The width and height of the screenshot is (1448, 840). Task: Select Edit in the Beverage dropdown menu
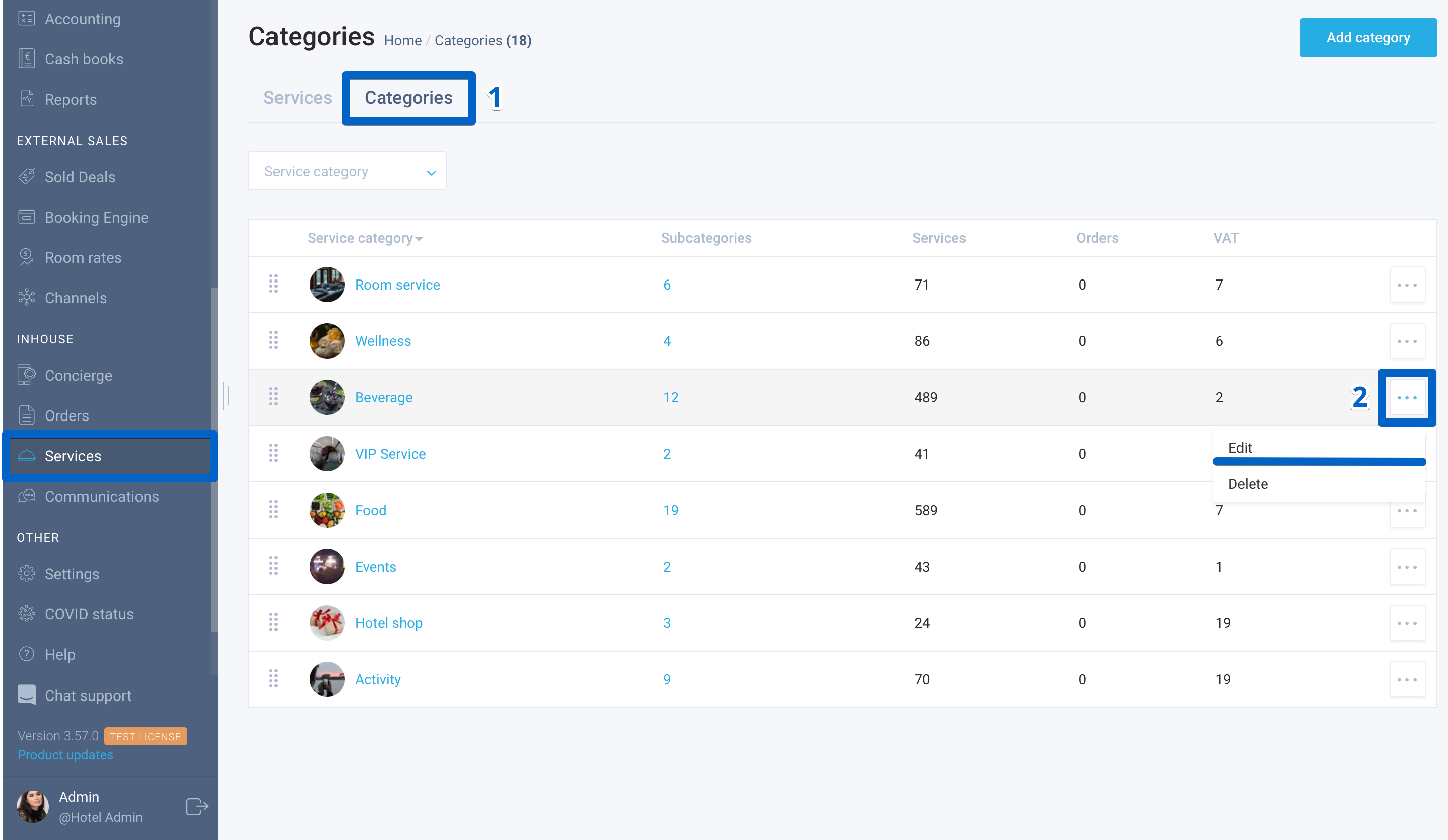[1239, 448]
